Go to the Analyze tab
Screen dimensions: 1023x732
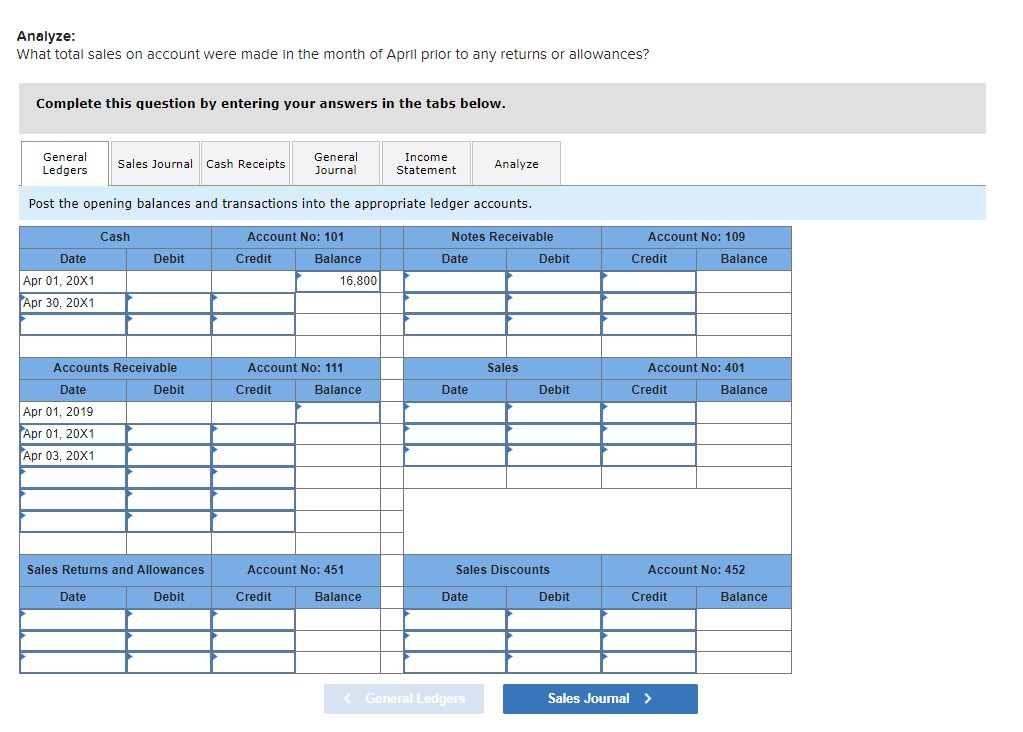click(x=516, y=164)
